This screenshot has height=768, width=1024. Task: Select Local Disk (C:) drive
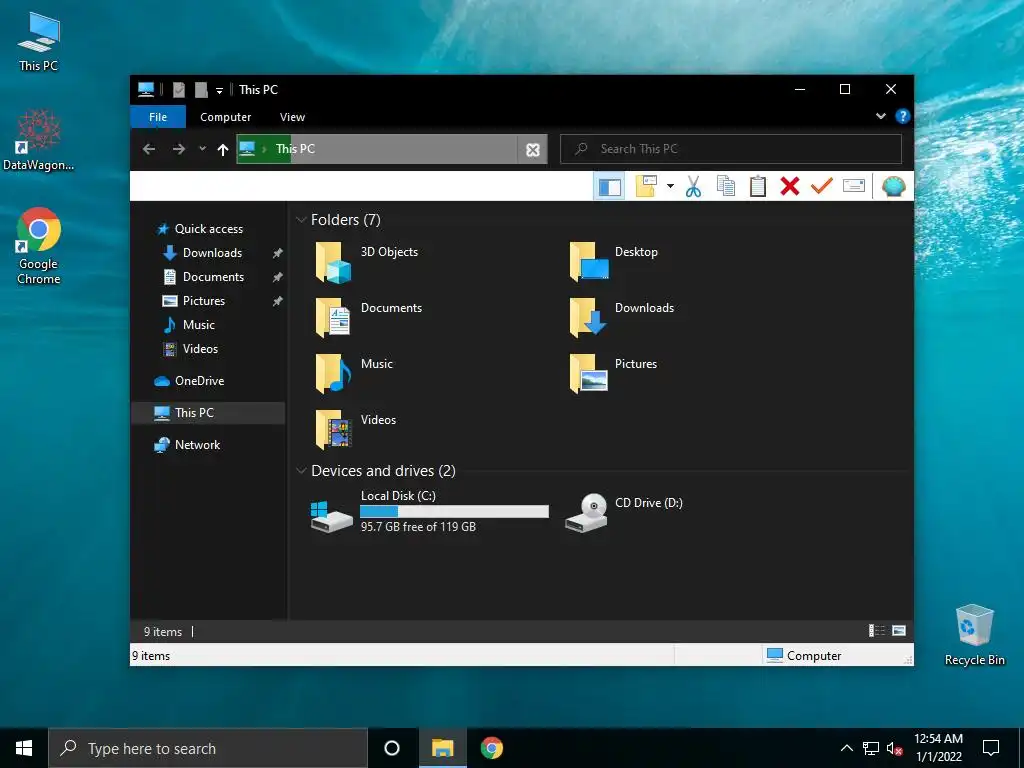(430, 512)
